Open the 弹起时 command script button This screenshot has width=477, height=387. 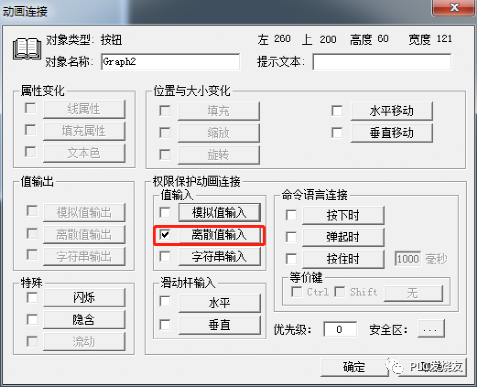(343, 237)
